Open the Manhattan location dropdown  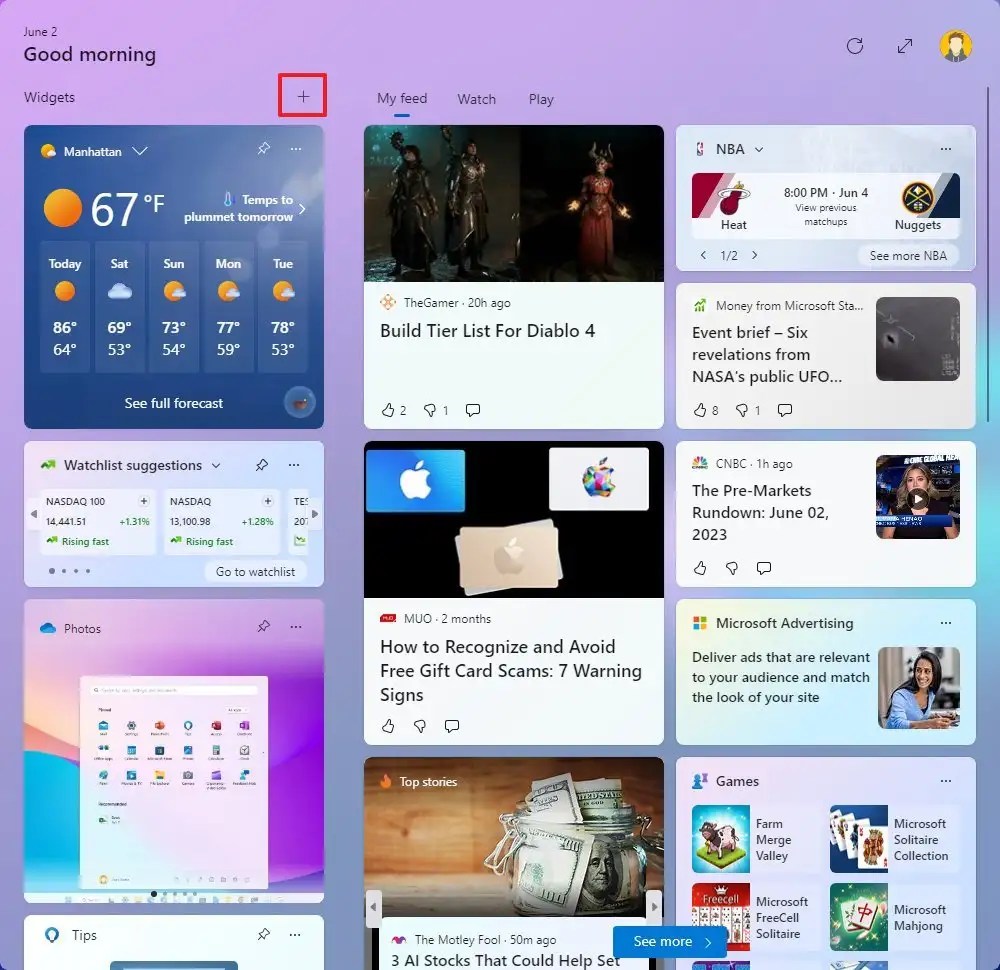point(138,152)
